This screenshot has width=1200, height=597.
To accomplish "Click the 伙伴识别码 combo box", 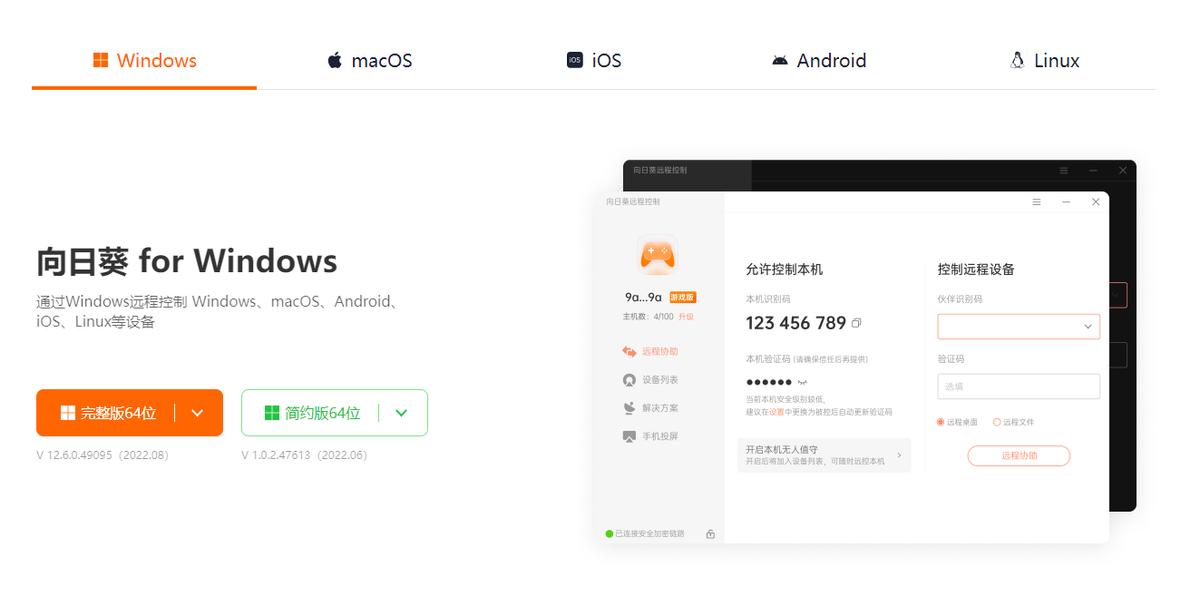I will [x=1018, y=326].
